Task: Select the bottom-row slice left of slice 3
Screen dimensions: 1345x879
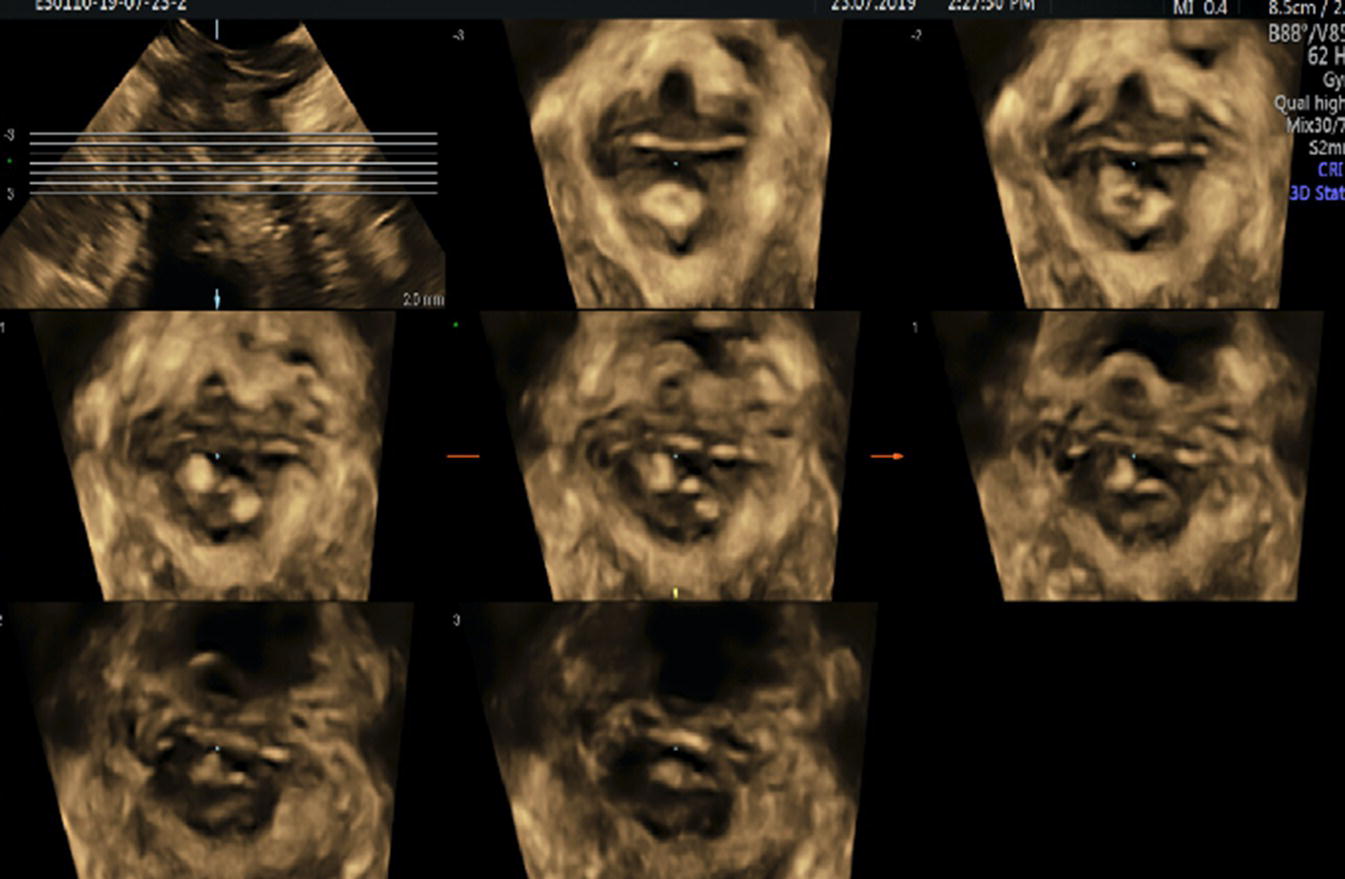Action: tap(210, 741)
